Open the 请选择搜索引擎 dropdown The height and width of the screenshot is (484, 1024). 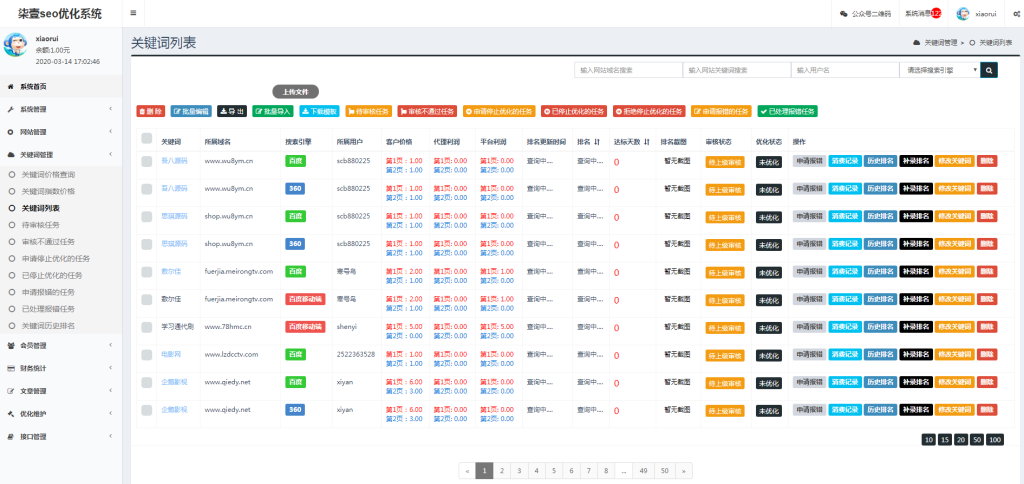[938, 70]
